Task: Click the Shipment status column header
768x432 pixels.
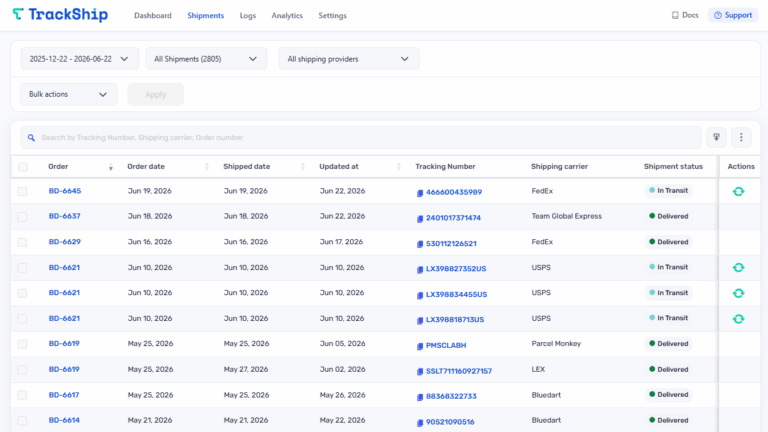Action: click(673, 167)
